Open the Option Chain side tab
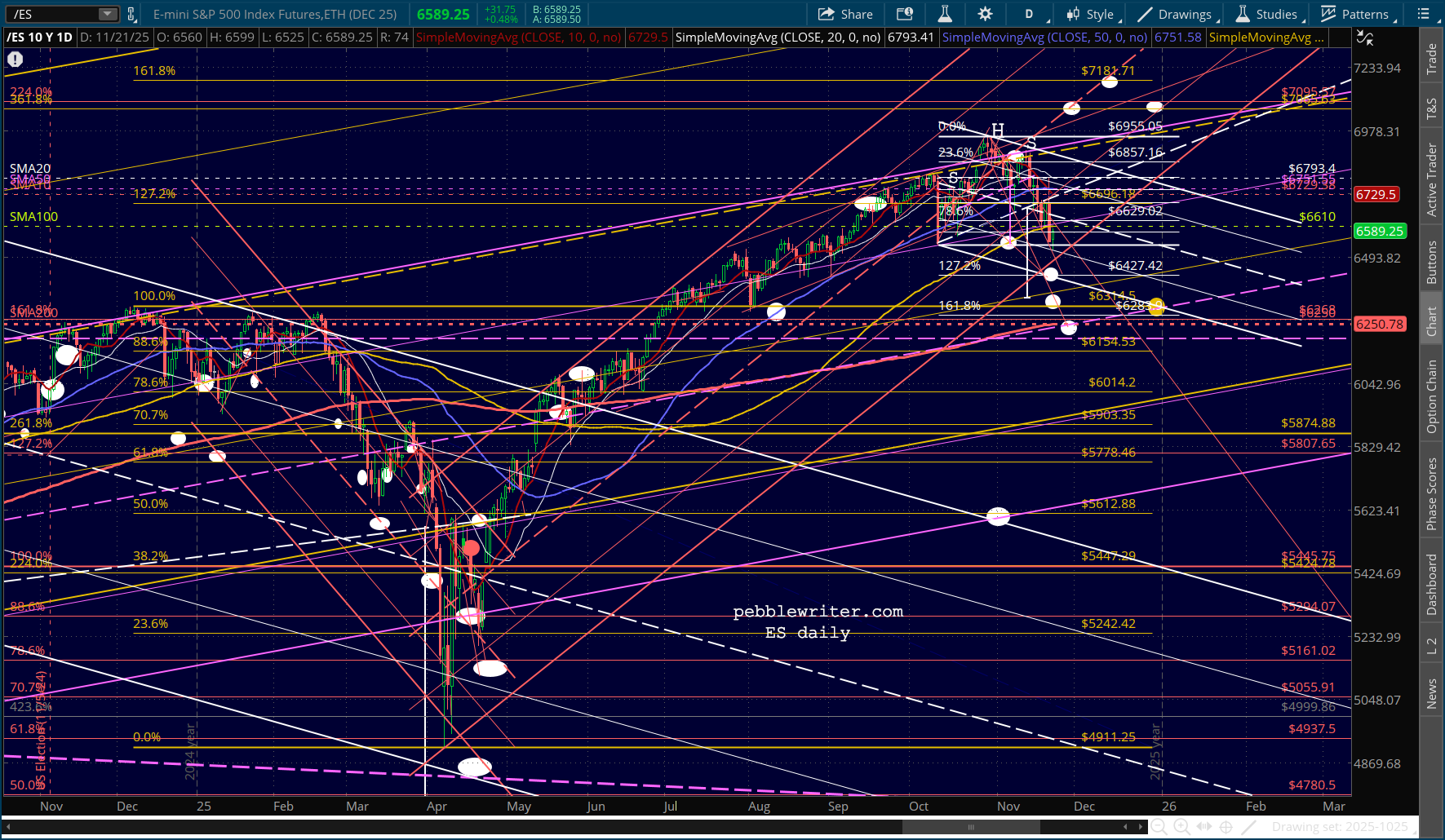 (1431, 397)
